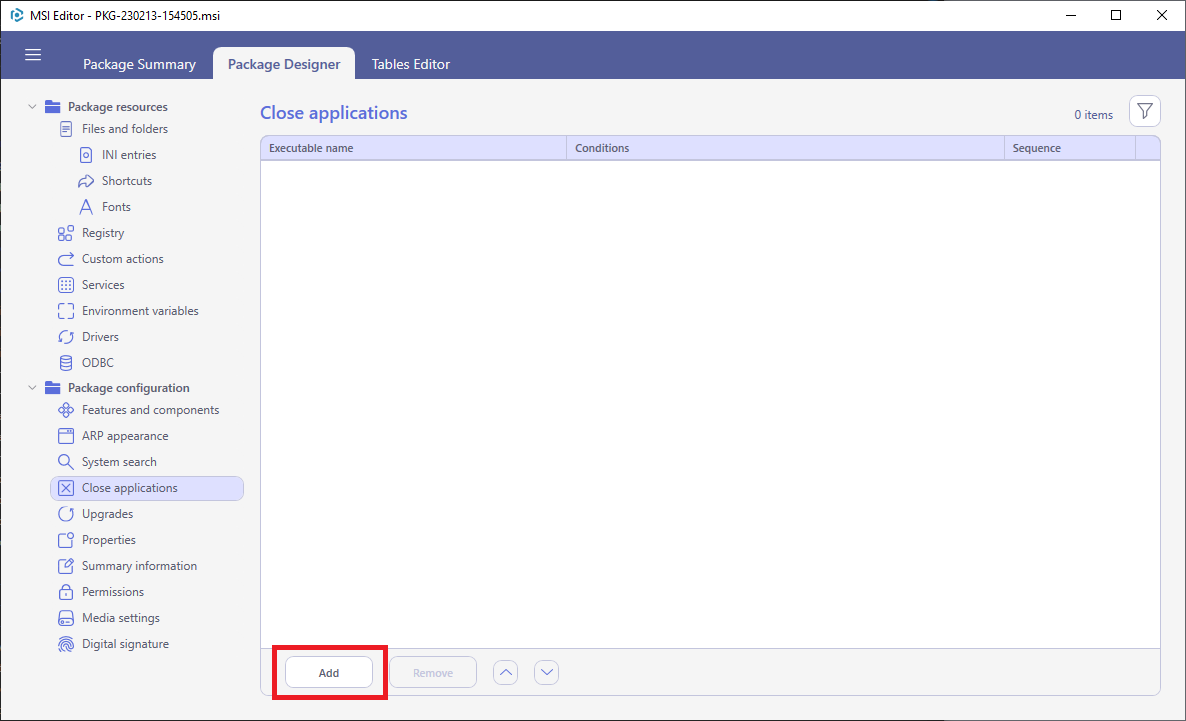Go to Digital signature
Image resolution: width=1186 pixels, height=721 pixels.
tap(125, 644)
